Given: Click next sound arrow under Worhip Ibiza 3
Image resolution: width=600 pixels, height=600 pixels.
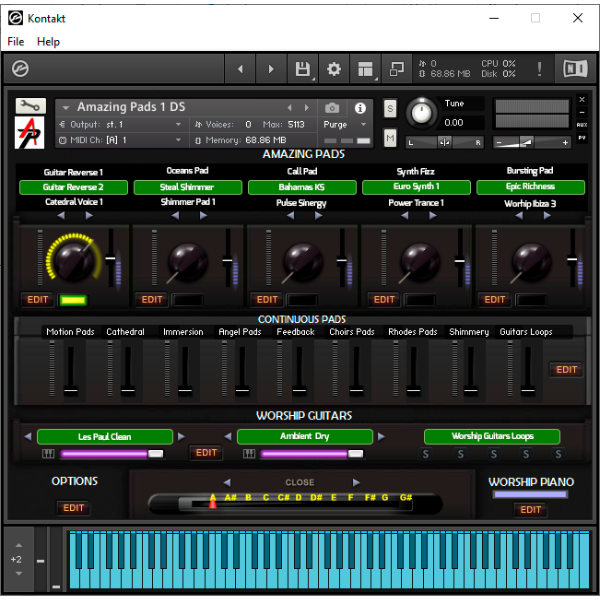Looking at the screenshot, I should [547, 215].
